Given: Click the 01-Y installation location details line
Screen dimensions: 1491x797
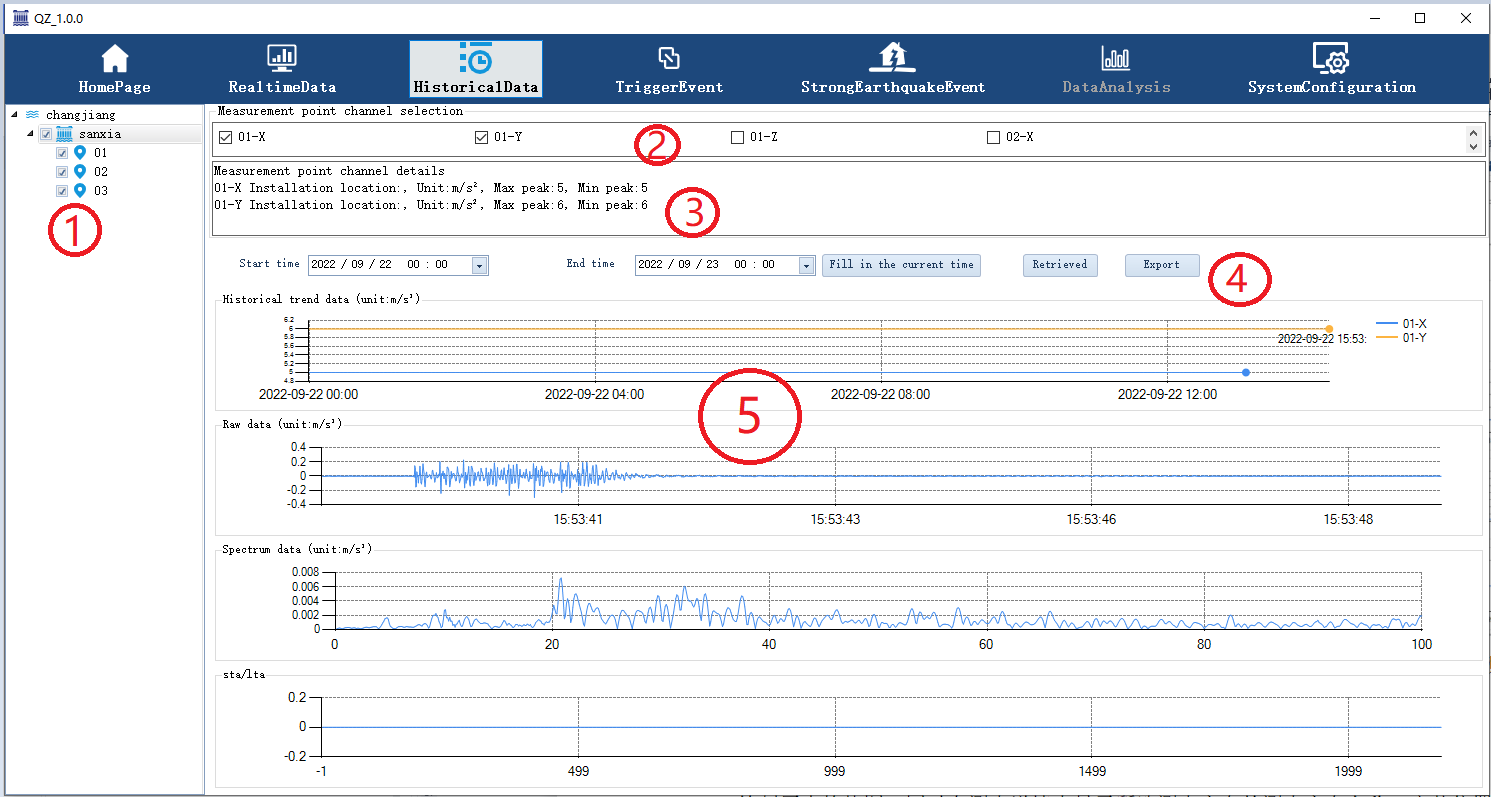Looking at the screenshot, I should click(430, 205).
